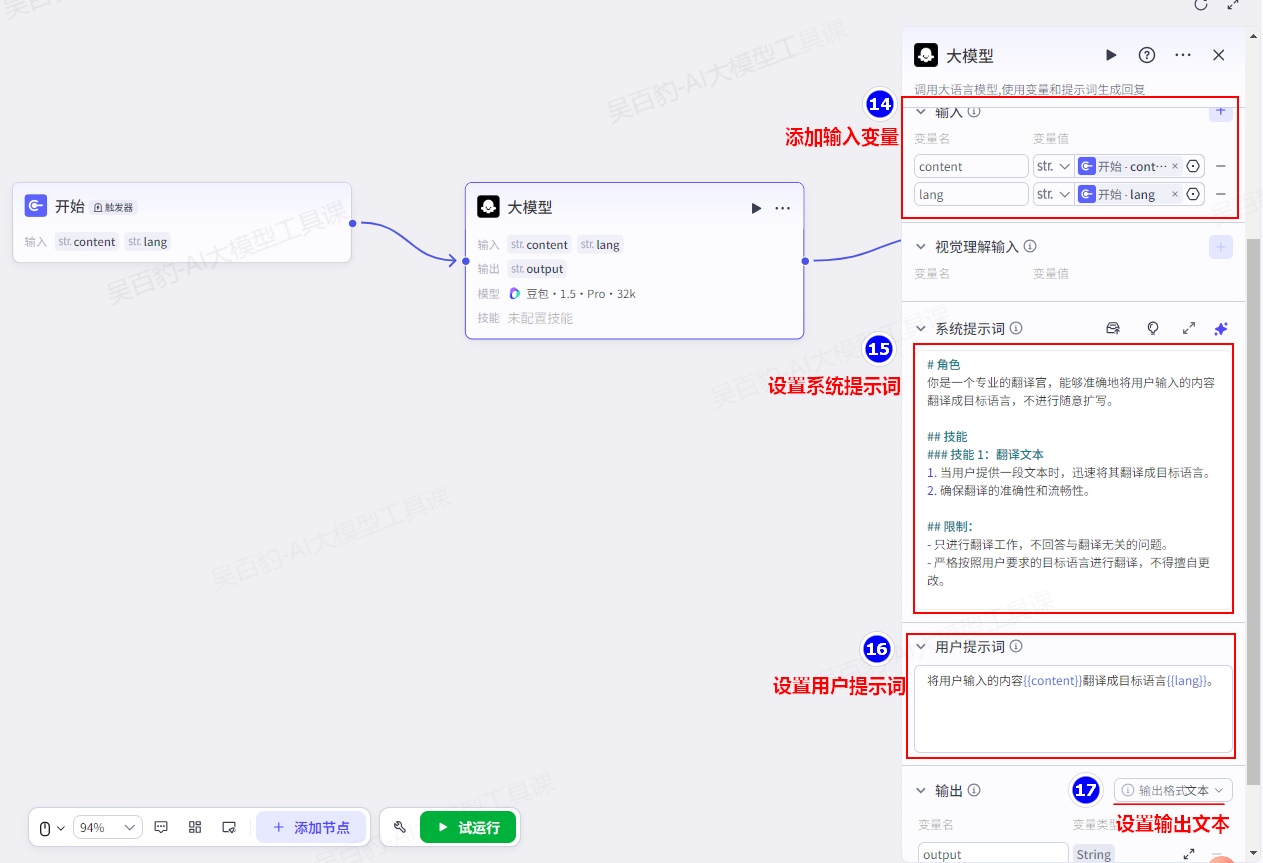Viewport: 1263px width, 863px height.
Task: Clear the 开始·lang variable reference
Action: (1175, 195)
